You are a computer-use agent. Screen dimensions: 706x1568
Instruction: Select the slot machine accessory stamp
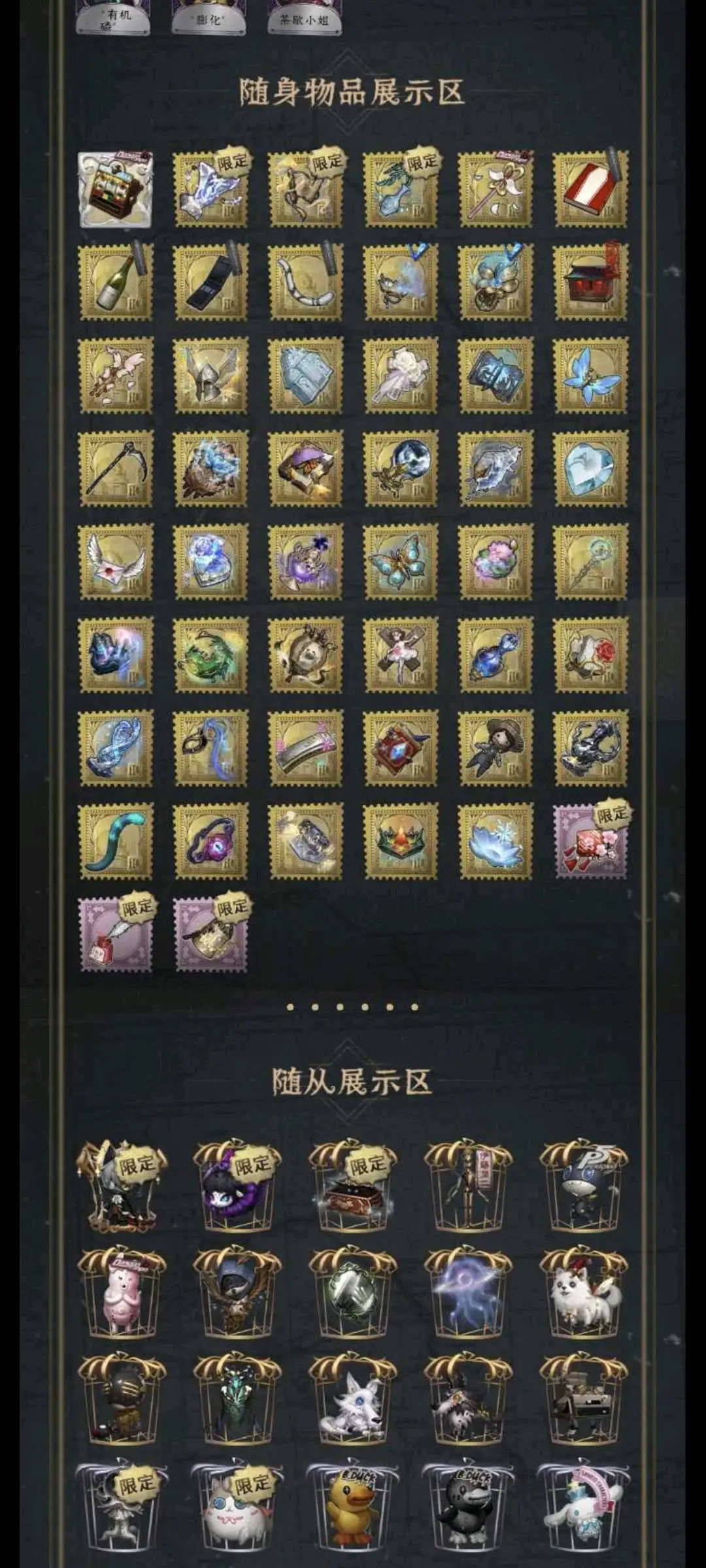click(x=116, y=189)
